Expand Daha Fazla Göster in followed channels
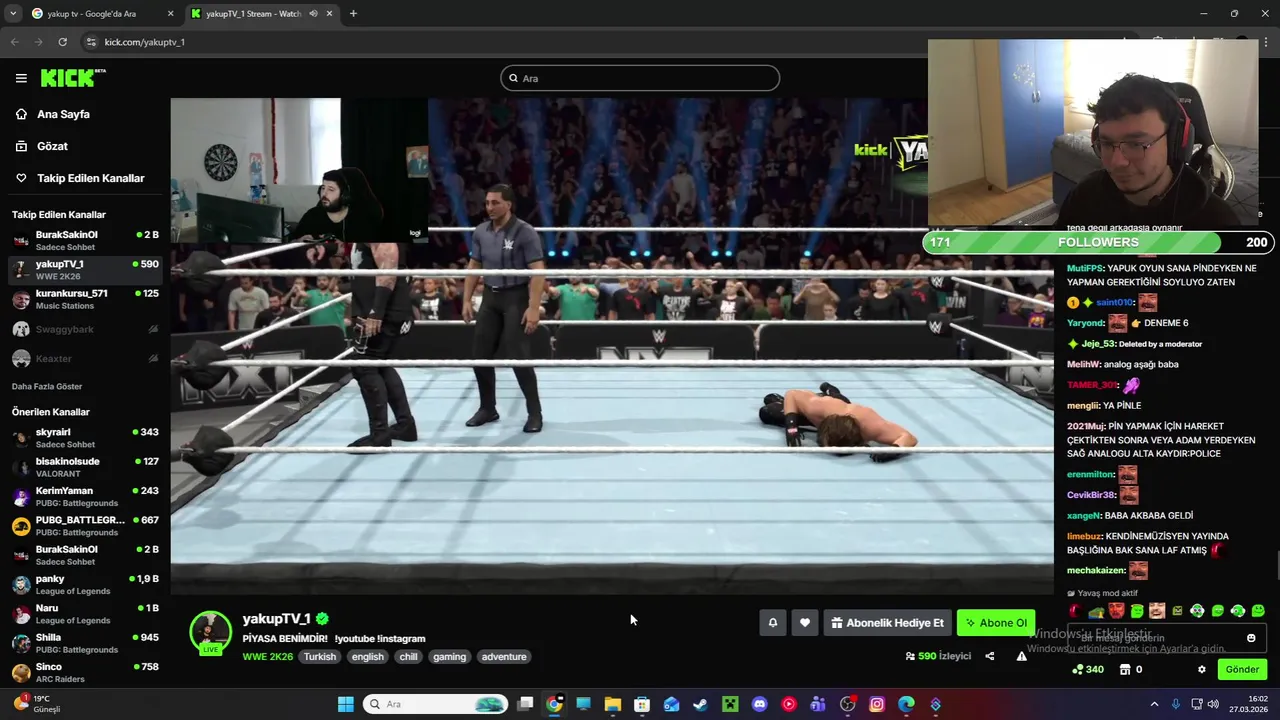The width and height of the screenshot is (1280, 720). click(x=47, y=386)
